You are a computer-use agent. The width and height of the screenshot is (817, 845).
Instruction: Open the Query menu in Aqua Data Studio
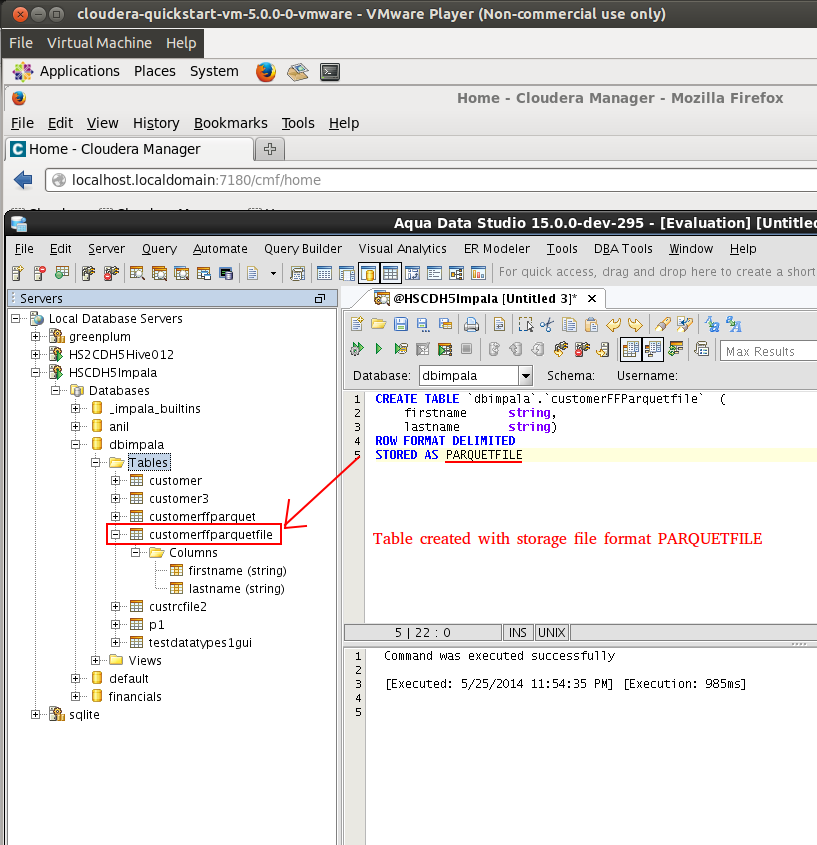click(159, 249)
